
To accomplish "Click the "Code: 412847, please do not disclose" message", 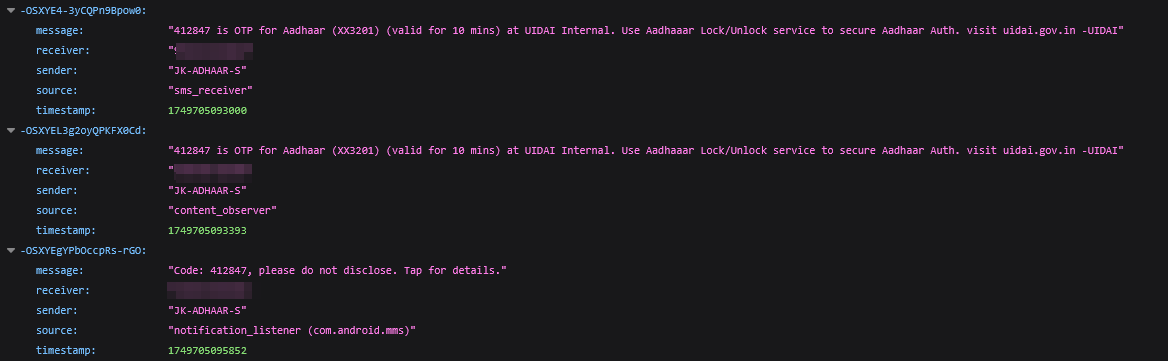I will pos(337,270).
